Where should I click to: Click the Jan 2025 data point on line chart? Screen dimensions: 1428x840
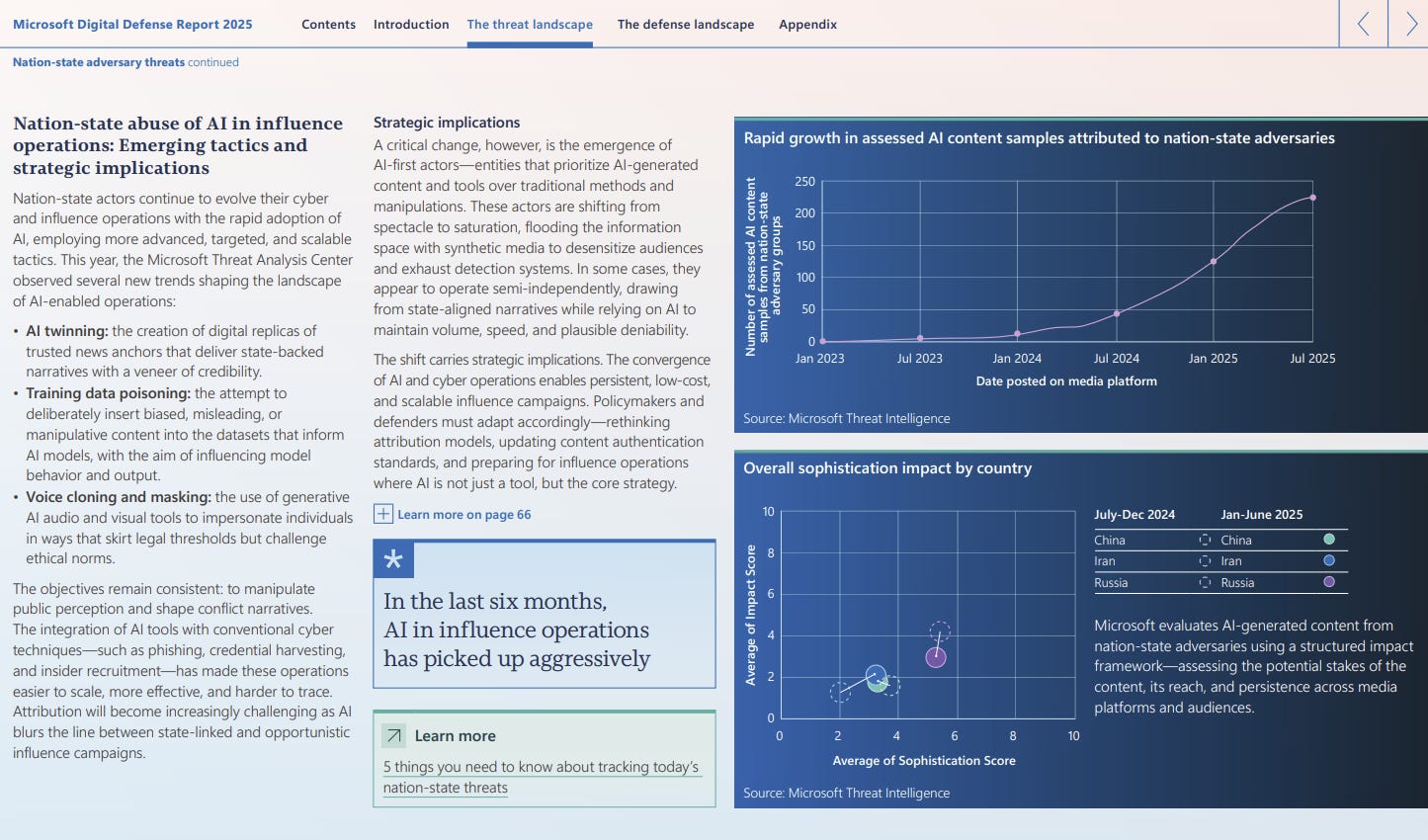click(x=1214, y=262)
